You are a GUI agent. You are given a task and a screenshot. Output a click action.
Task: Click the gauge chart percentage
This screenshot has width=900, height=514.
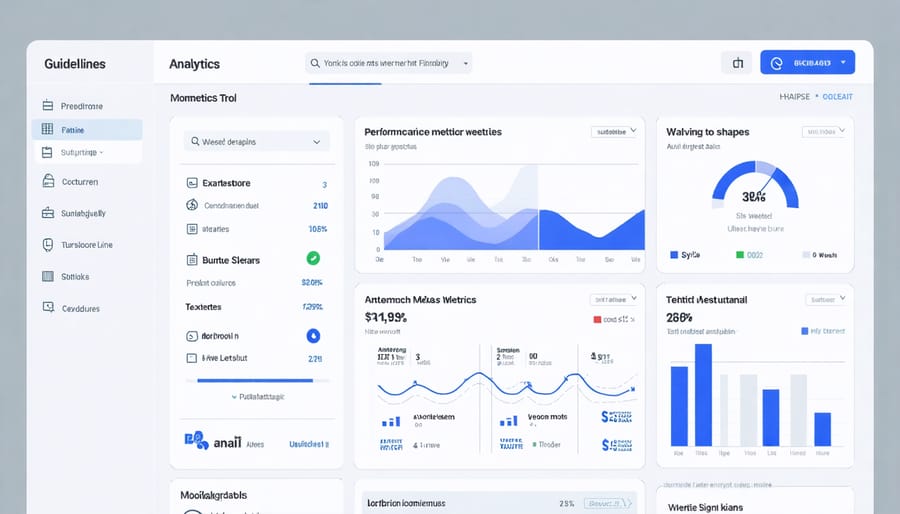coord(754,197)
